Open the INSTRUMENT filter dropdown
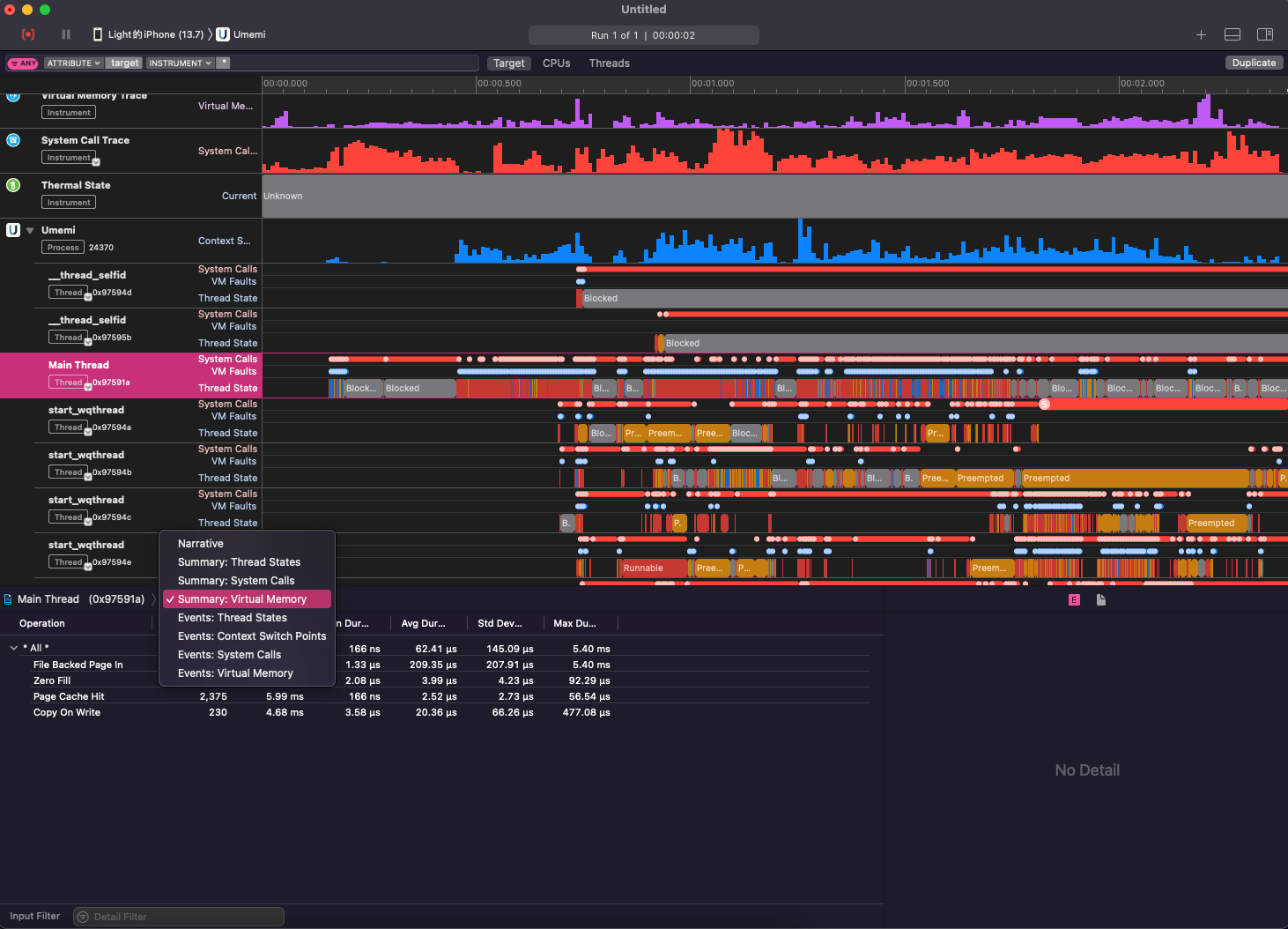The image size is (1288, 929). (x=180, y=63)
